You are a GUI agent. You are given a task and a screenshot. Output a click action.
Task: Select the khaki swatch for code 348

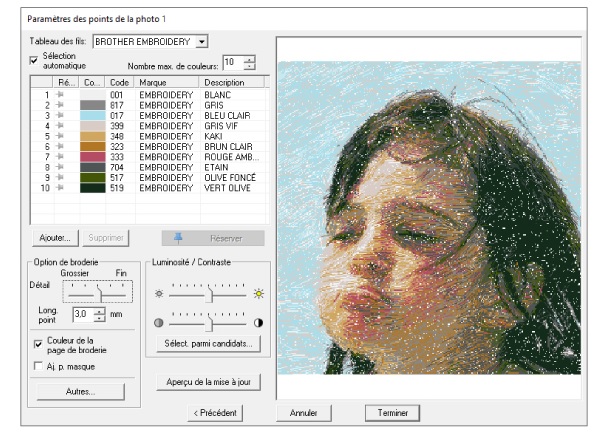(92, 136)
